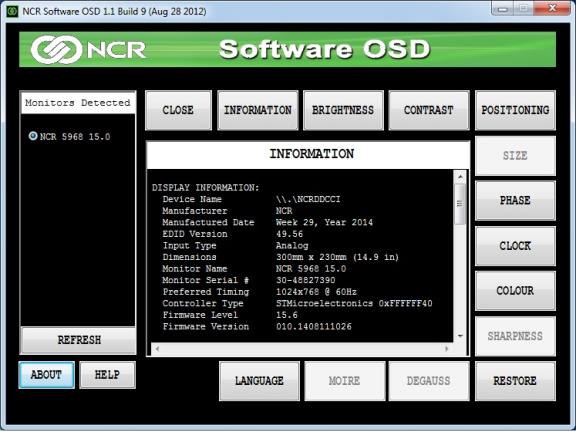Click the Manufacturer value 'NCR'
The height and width of the screenshot is (432, 576).
click(x=284, y=211)
